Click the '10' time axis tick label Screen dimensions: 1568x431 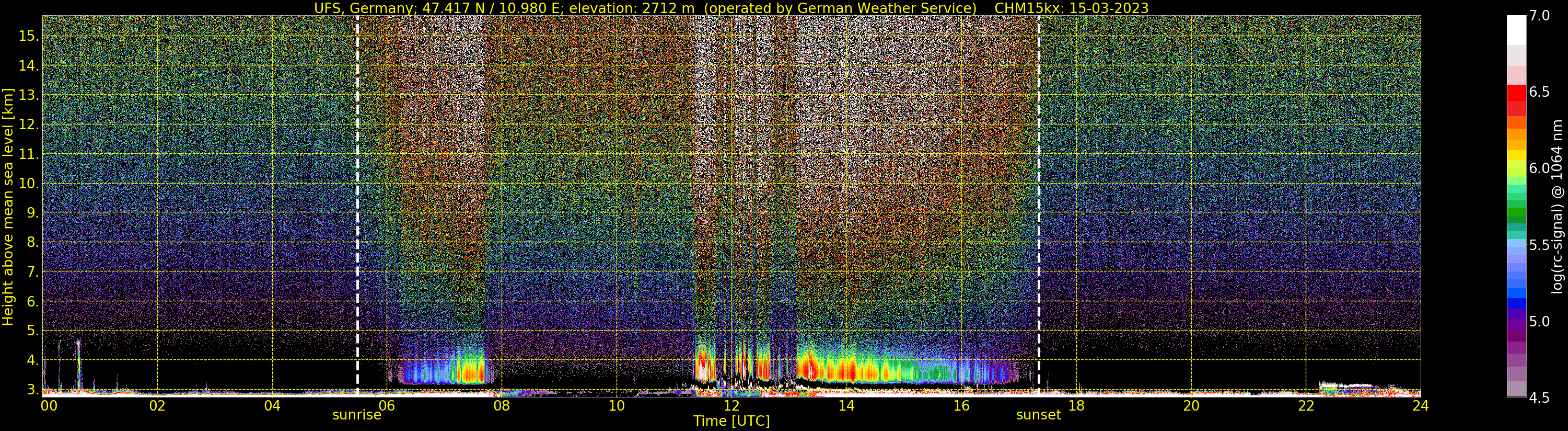pyautogui.click(x=617, y=405)
